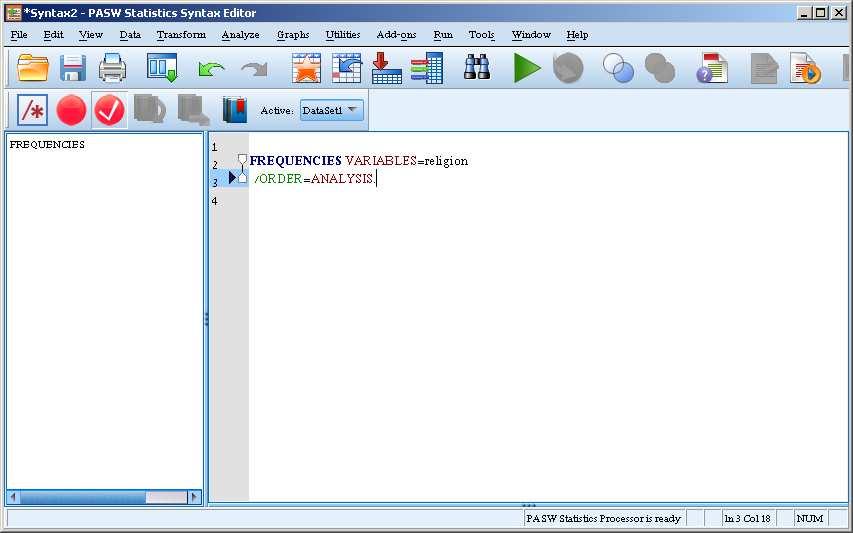Open the Variables icon with colored bars

[x=427, y=68]
